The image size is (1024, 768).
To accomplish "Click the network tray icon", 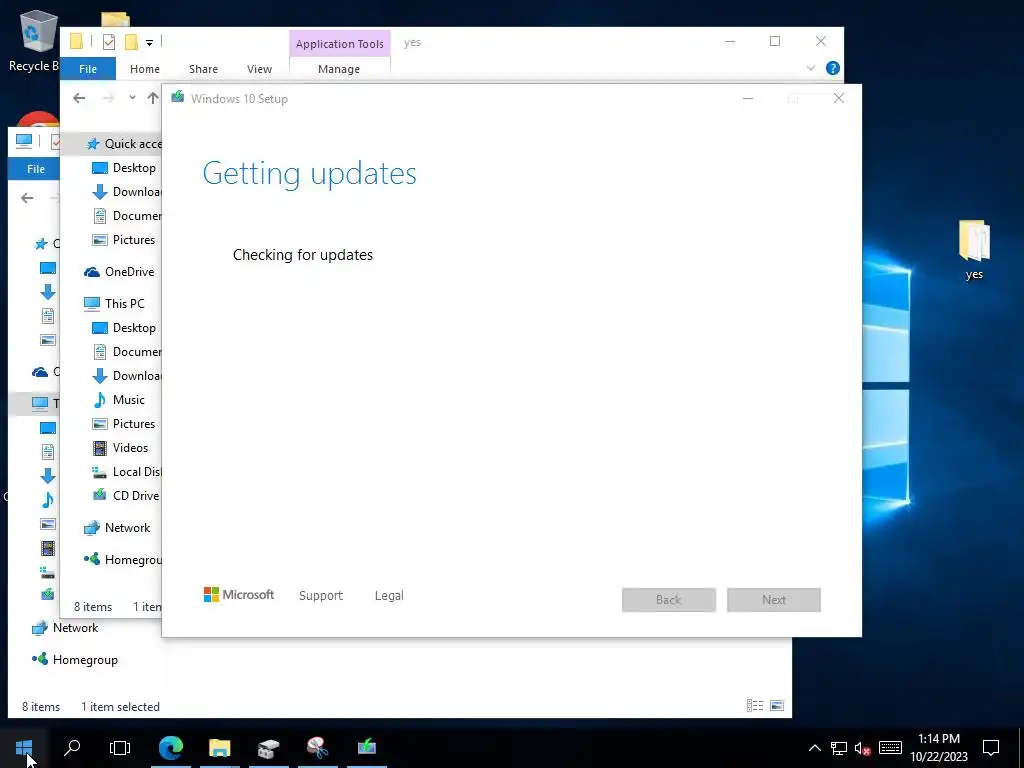I will tap(839, 748).
